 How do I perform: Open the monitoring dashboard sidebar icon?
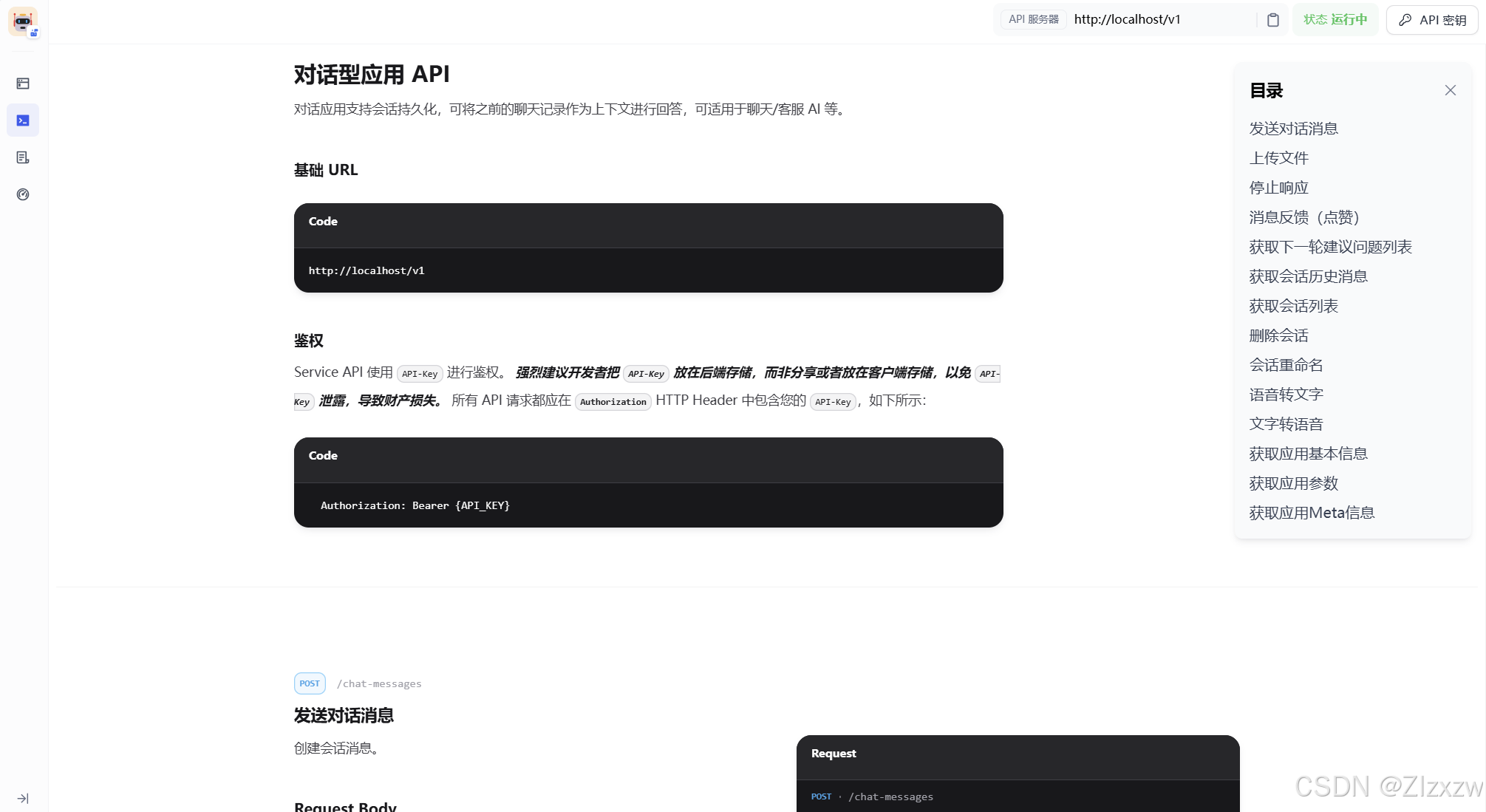pyautogui.click(x=23, y=194)
